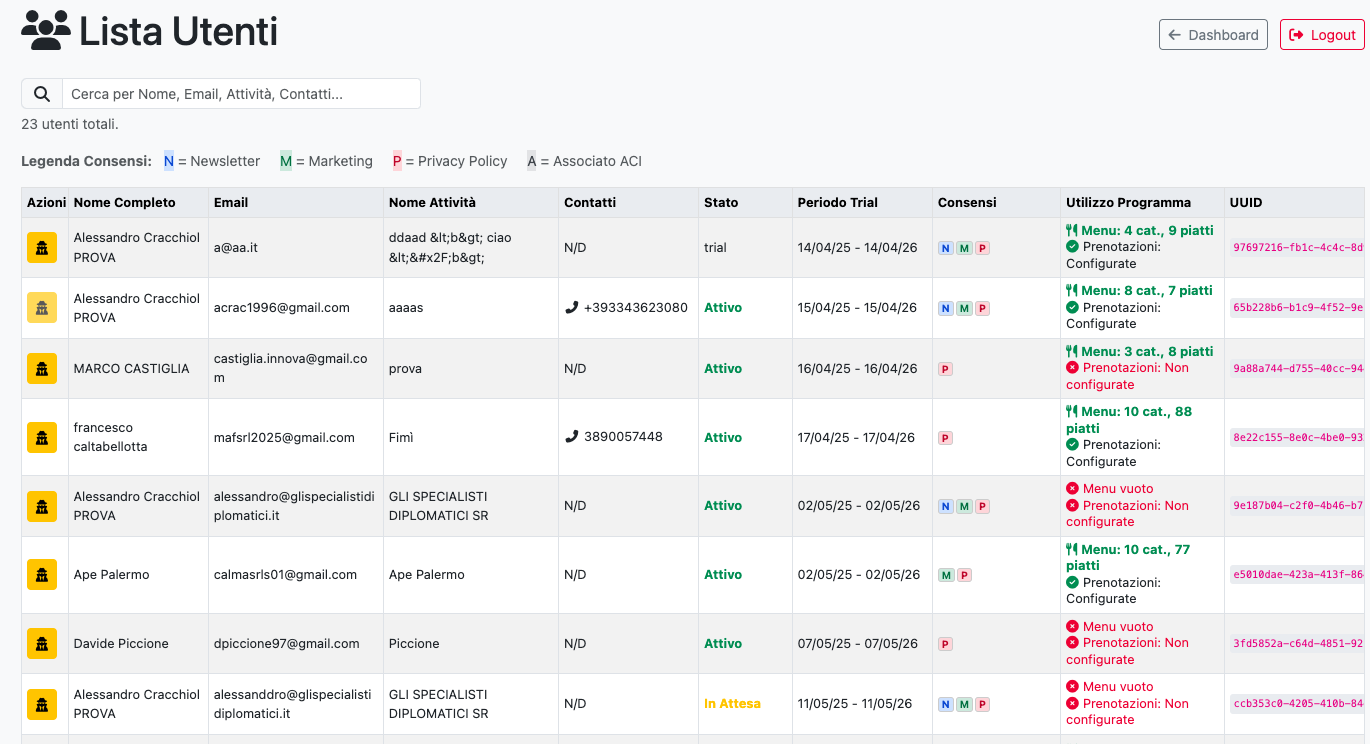The width and height of the screenshot is (1370, 744).
Task: Click activity name 'Fimì'
Action: [x=401, y=437]
